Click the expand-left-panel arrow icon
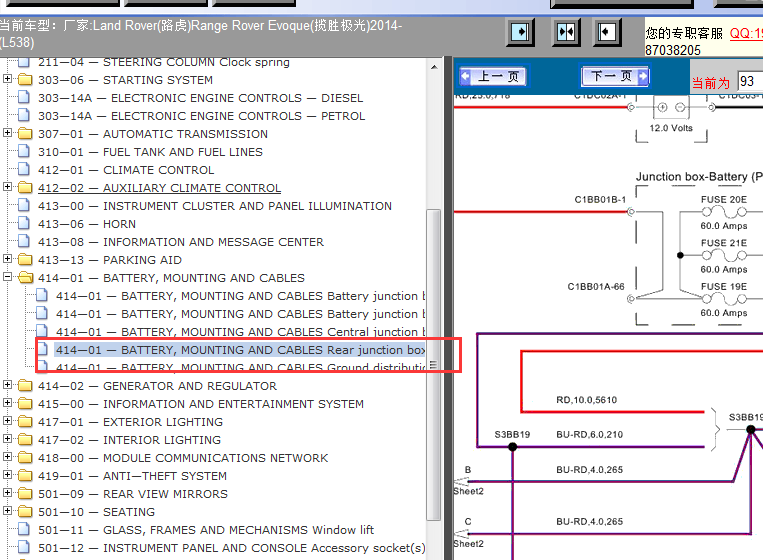 [606, 33]
